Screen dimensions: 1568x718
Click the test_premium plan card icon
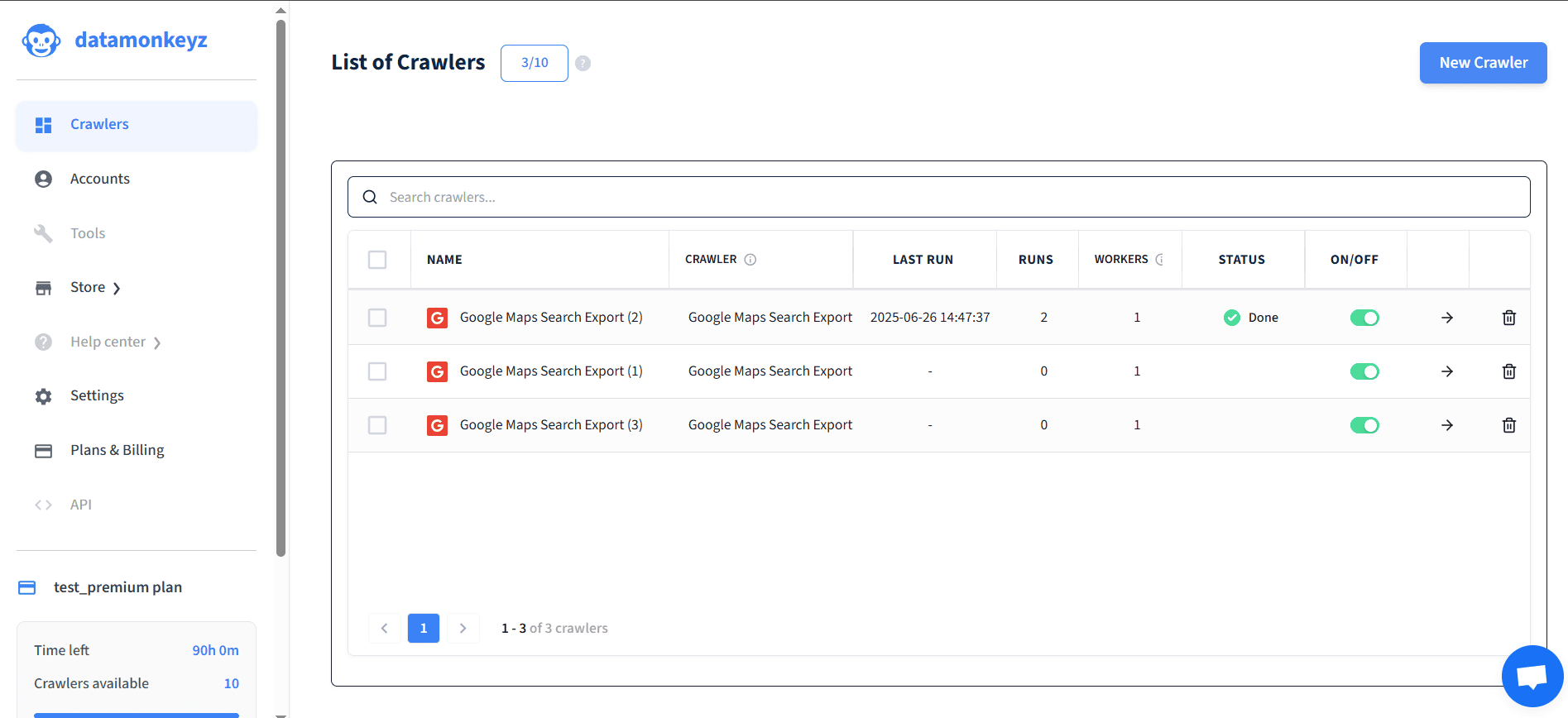[27, 588]
